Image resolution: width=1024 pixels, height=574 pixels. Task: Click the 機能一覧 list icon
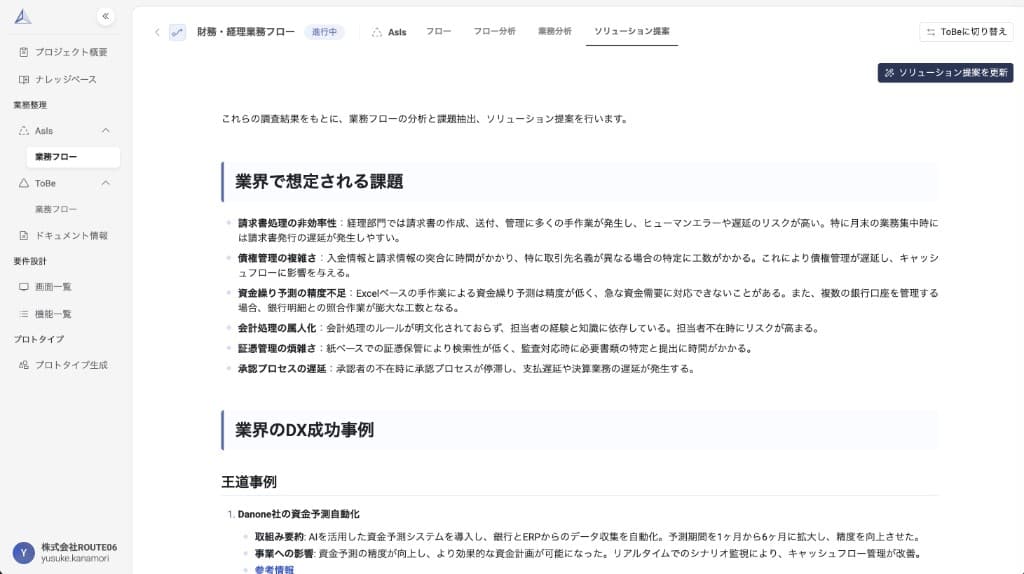(x=24, y=314)
